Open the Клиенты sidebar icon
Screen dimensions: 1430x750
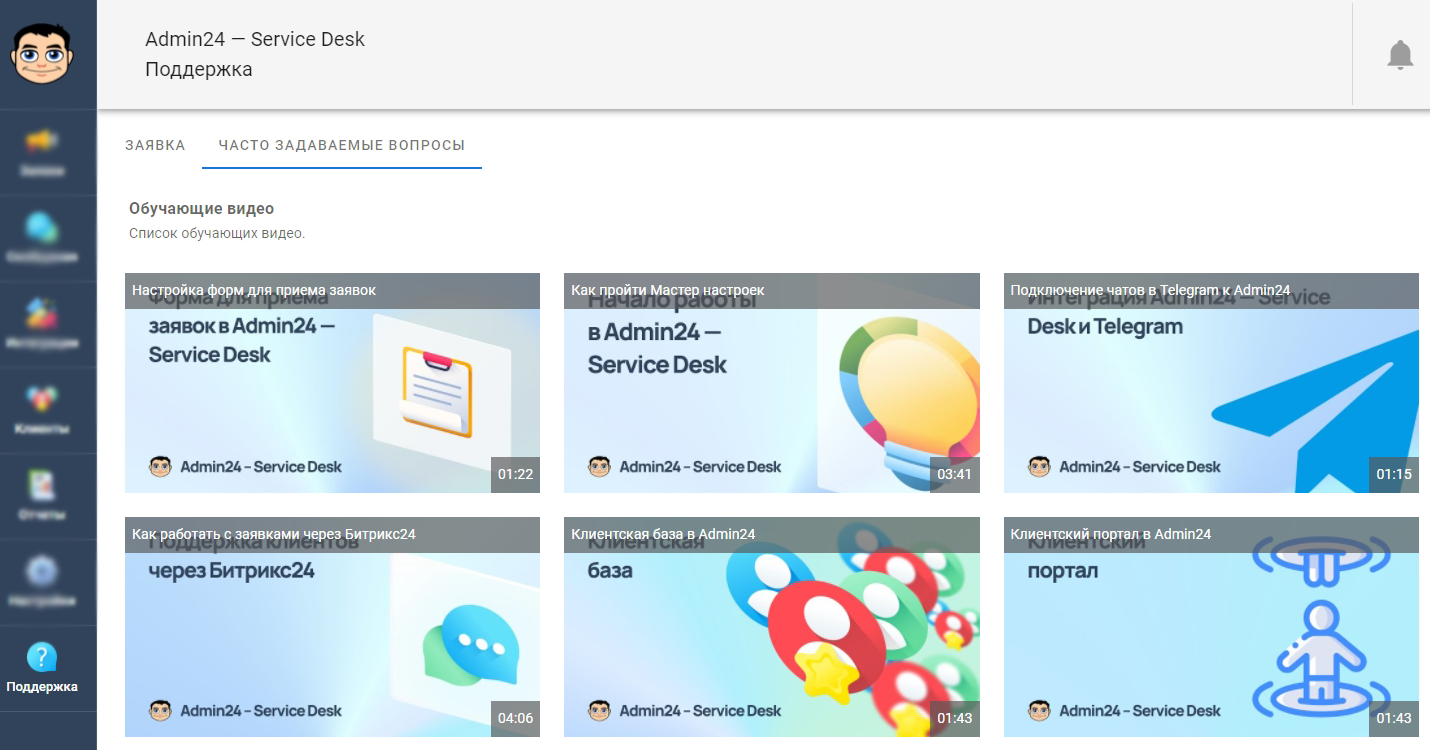tap(42, 399)
